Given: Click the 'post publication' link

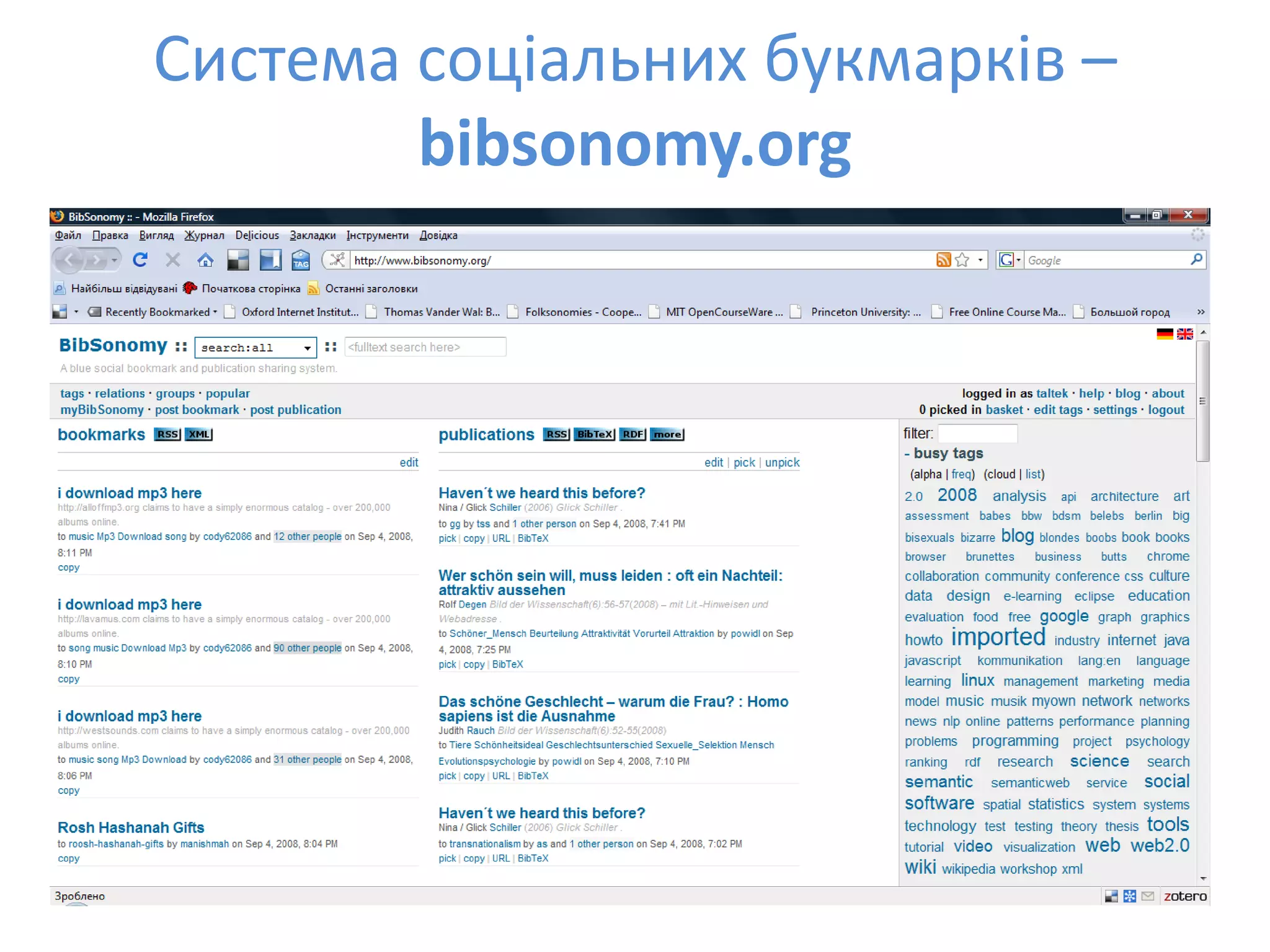Looking at the screenshot, I should pyautogui.click(x=295, y=410).
